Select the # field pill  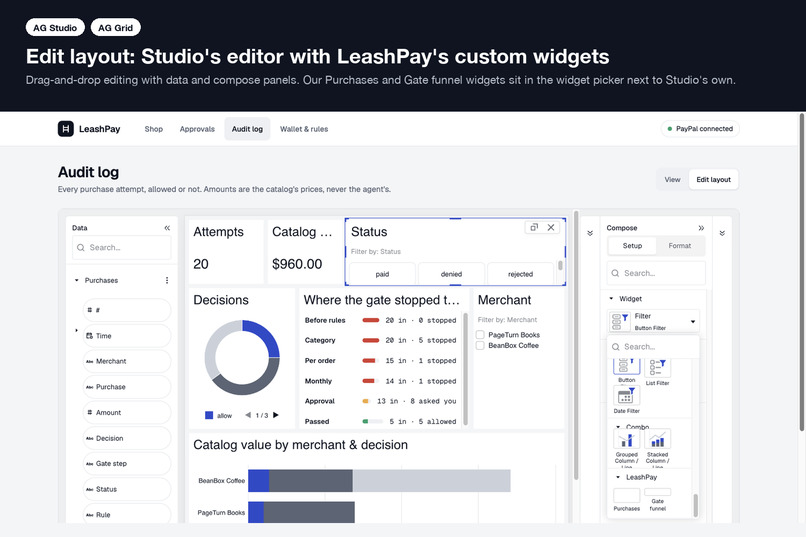tap(126, 310)
